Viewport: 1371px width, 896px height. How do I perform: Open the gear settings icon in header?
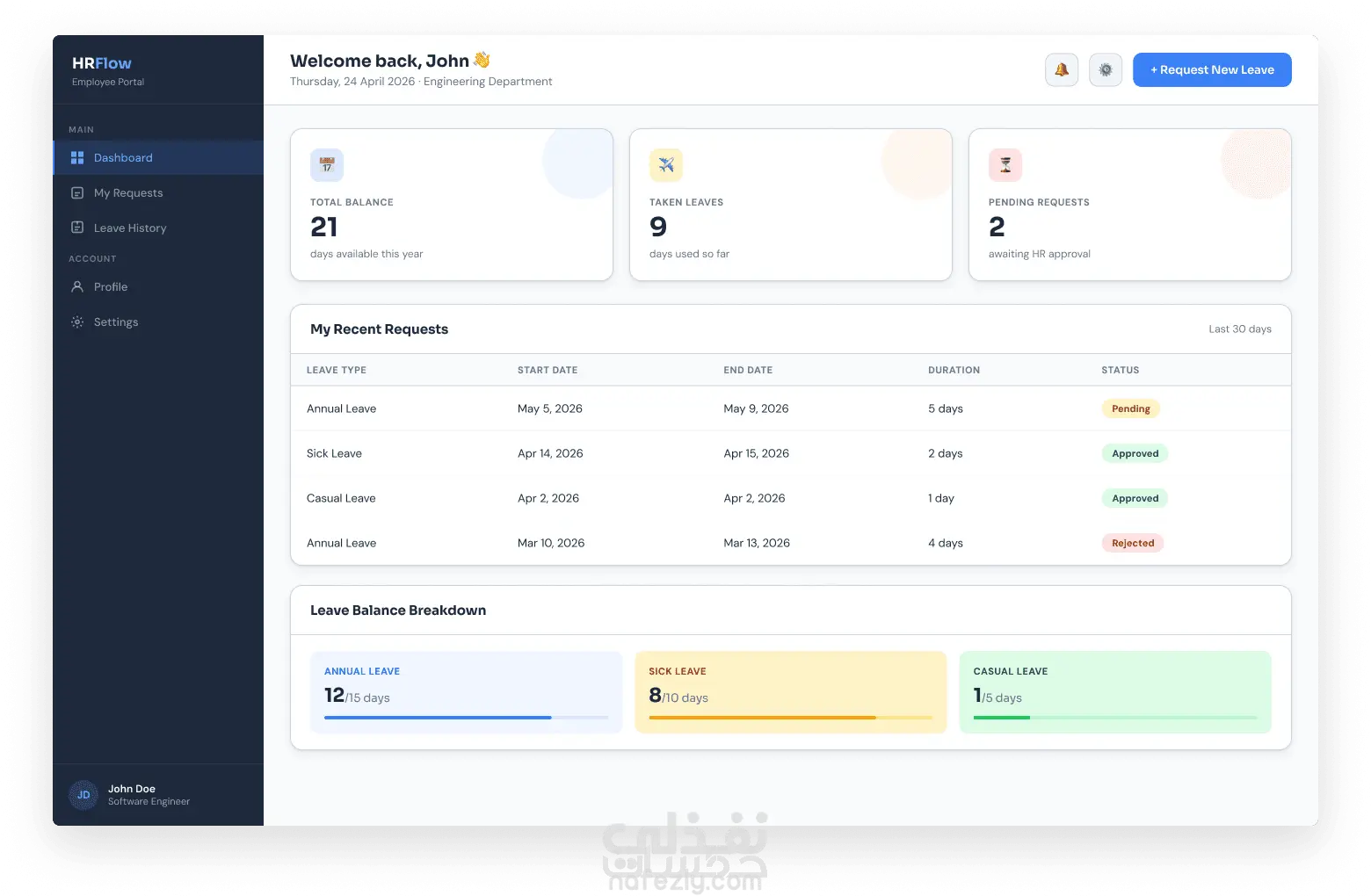point(1106,69)
